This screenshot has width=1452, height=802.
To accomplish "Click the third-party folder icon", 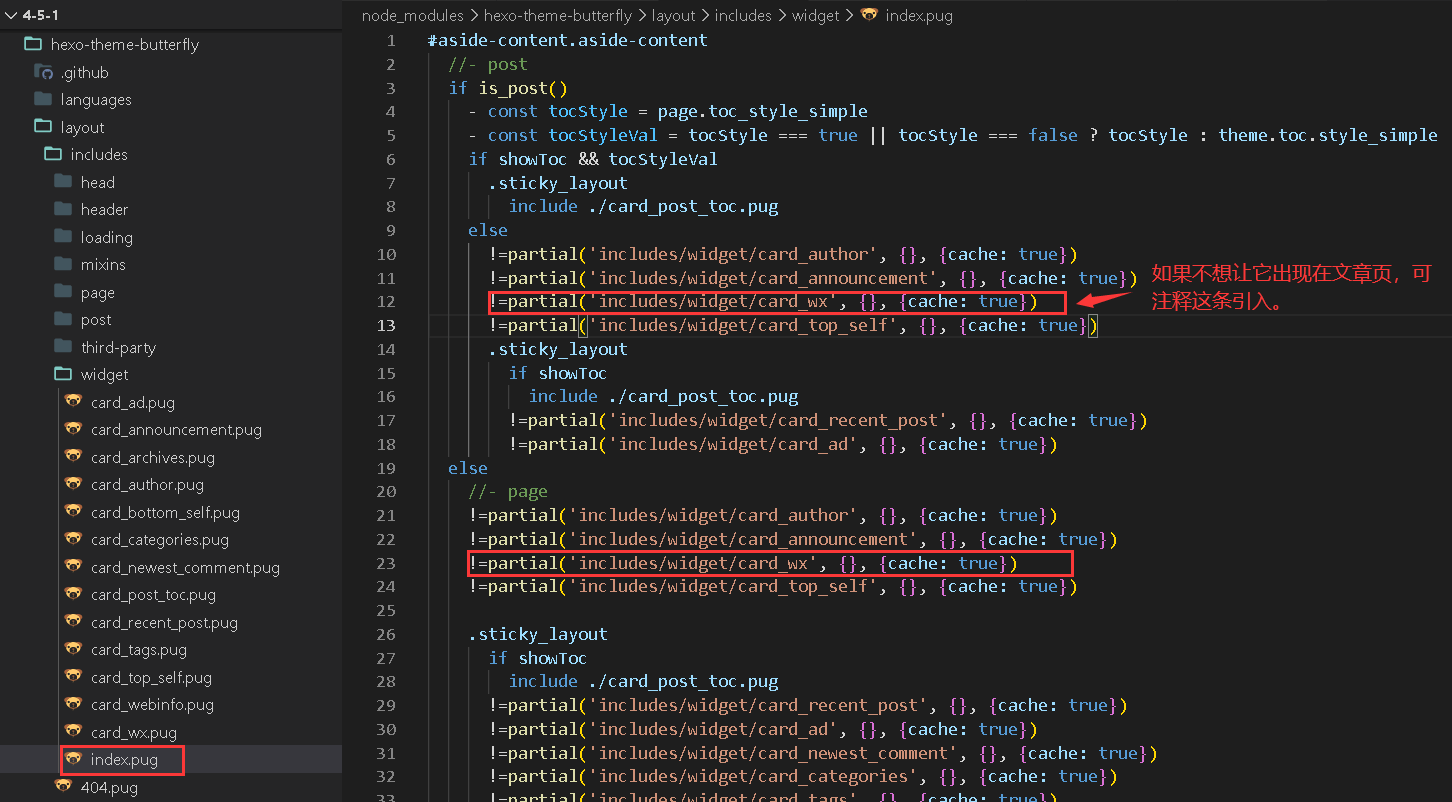I will tap(63, 347).
